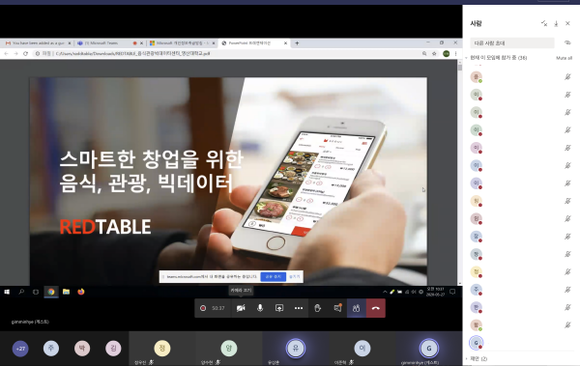Screen dimensions: 580x366
Task: Open the share screen tray
Action: (279, 308)
